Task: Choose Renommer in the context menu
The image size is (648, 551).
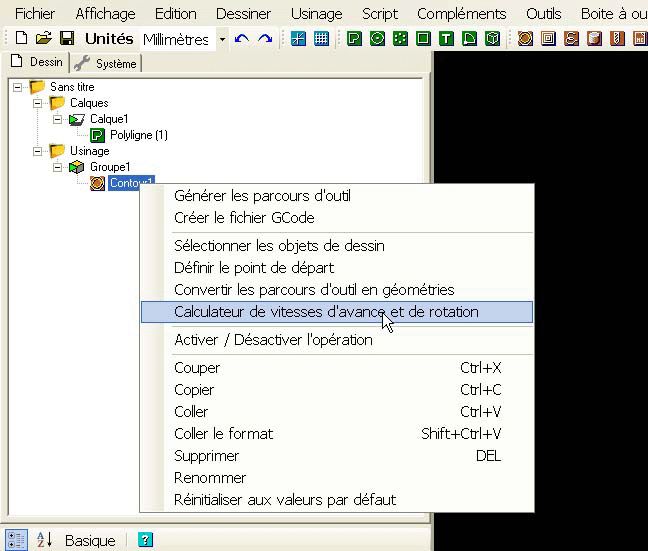Action: click(x=337, y=477)
